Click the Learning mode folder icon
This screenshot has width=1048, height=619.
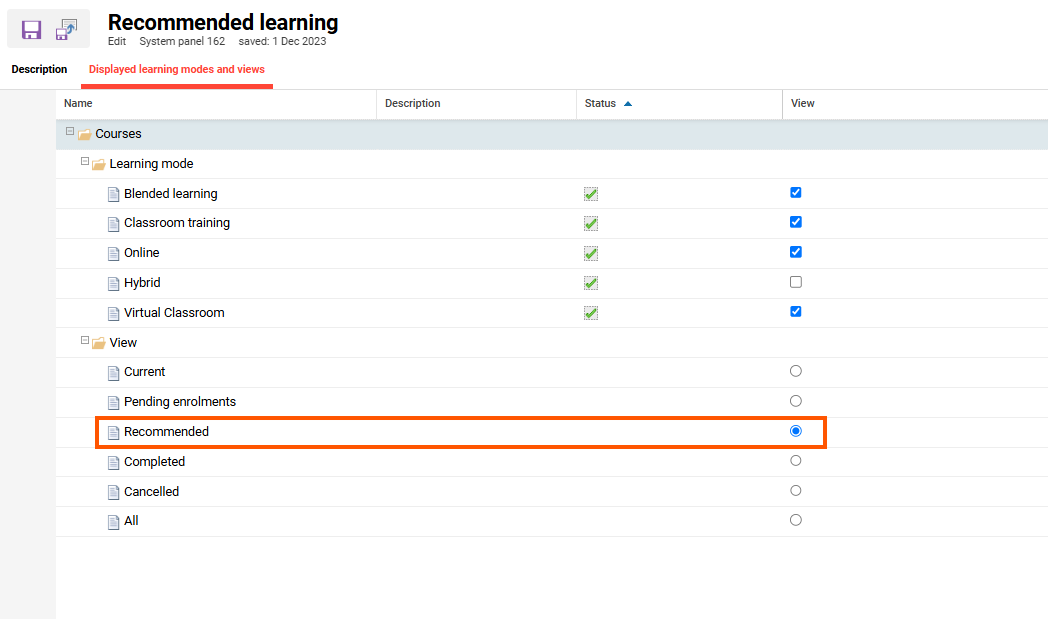(x=98, y=165)
